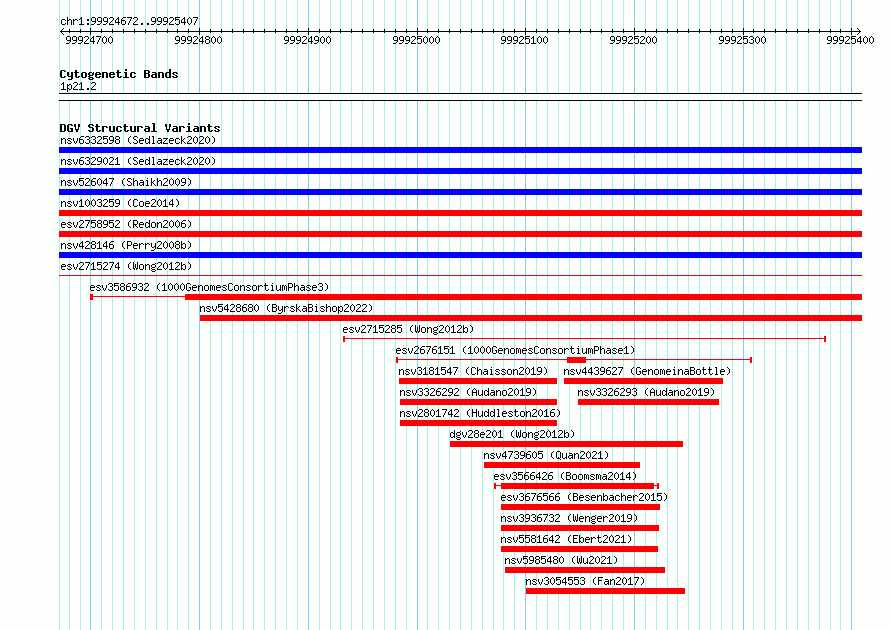This screenshot has height=630, width=890.
Task: Select the nsv428146 (Perry2008b) label
Action: coord(126,245)
